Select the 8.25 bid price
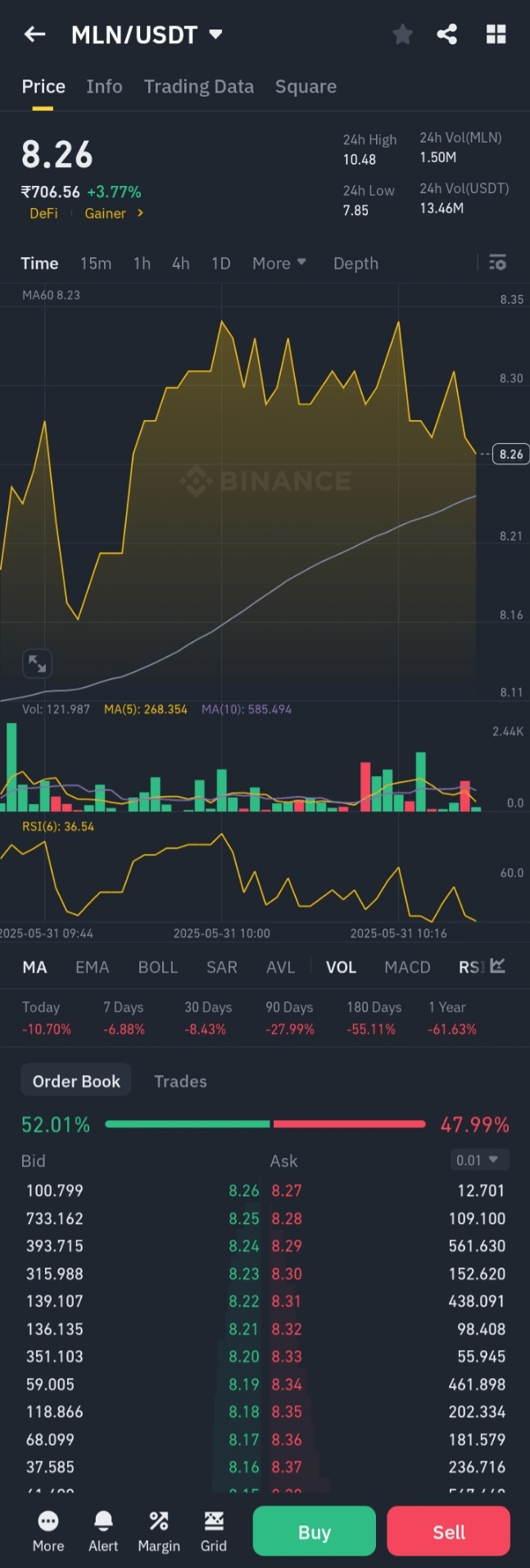 [244, 1218]
